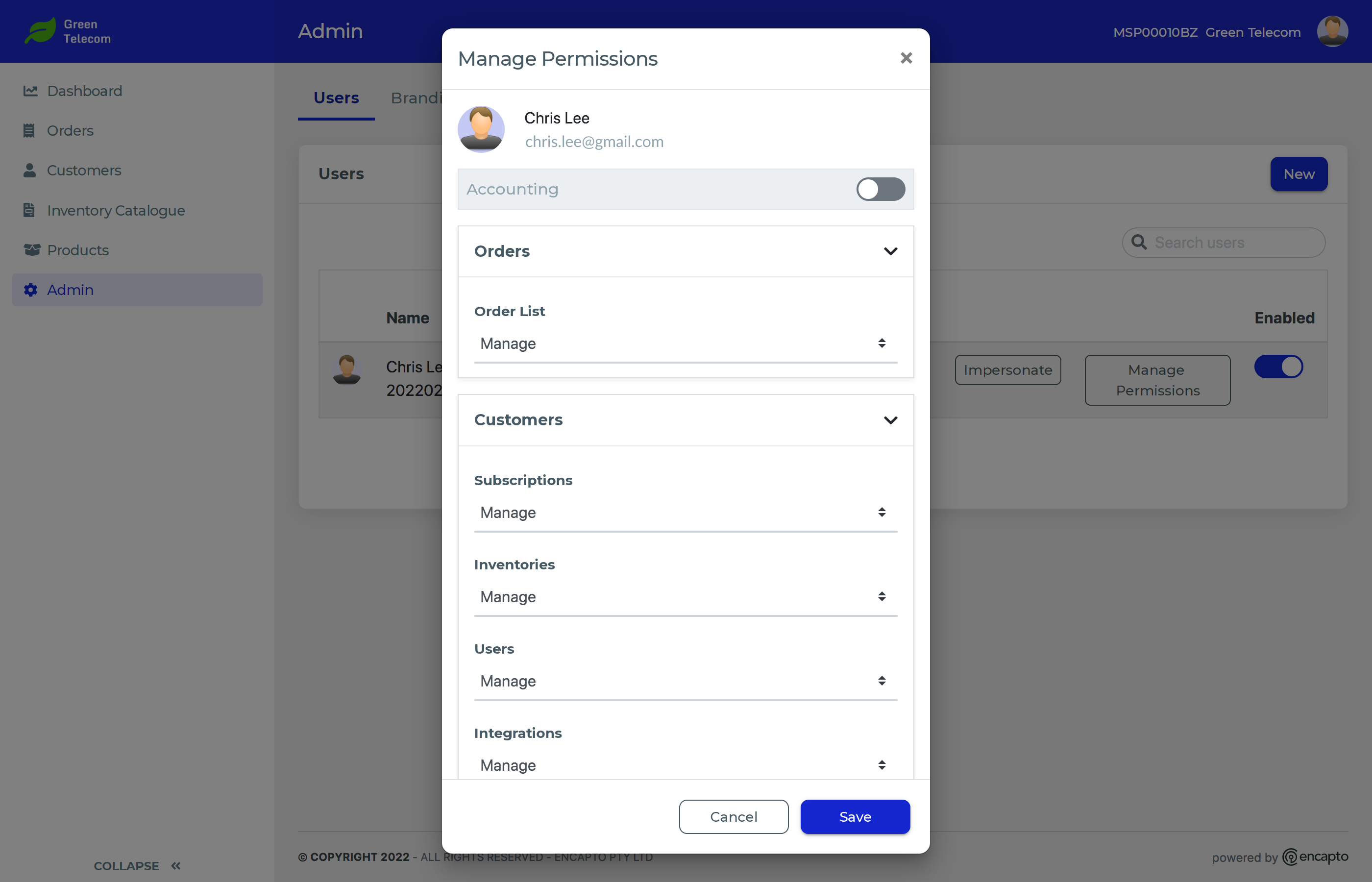
Task: Click the Products box icon in sidebar
Action: (31, 250)
